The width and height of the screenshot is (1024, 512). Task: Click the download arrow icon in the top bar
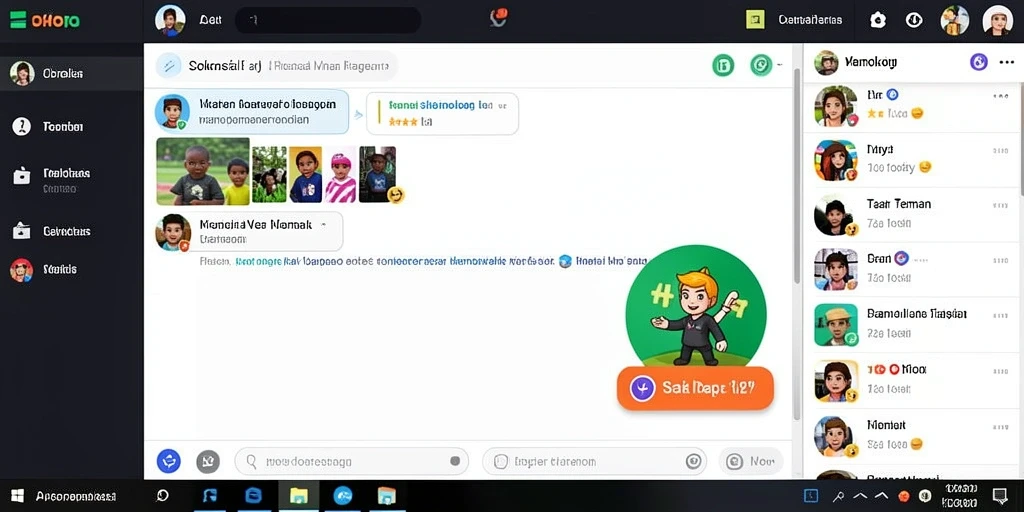[914, 20]
